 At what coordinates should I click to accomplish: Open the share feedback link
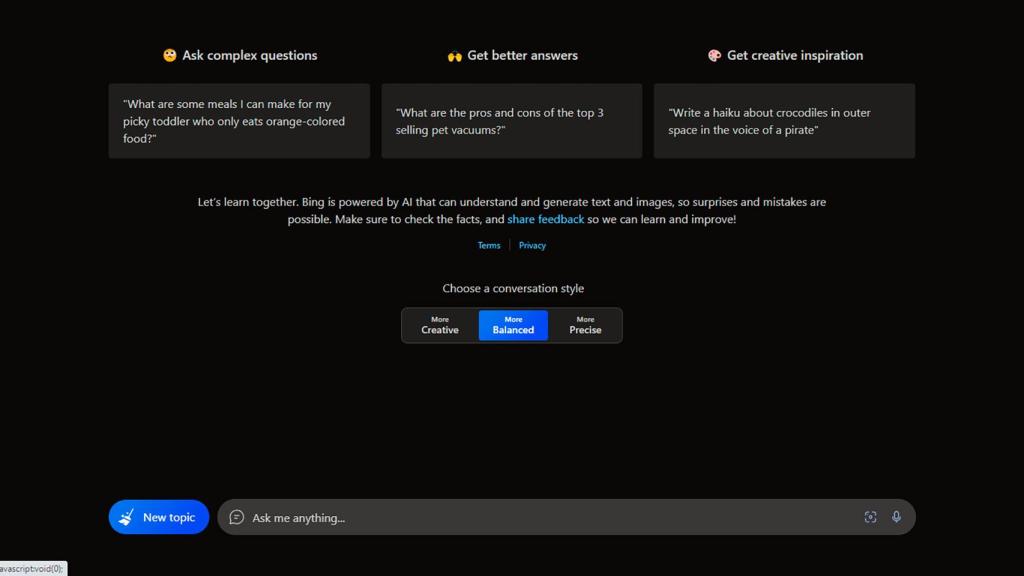click(545, 219)
